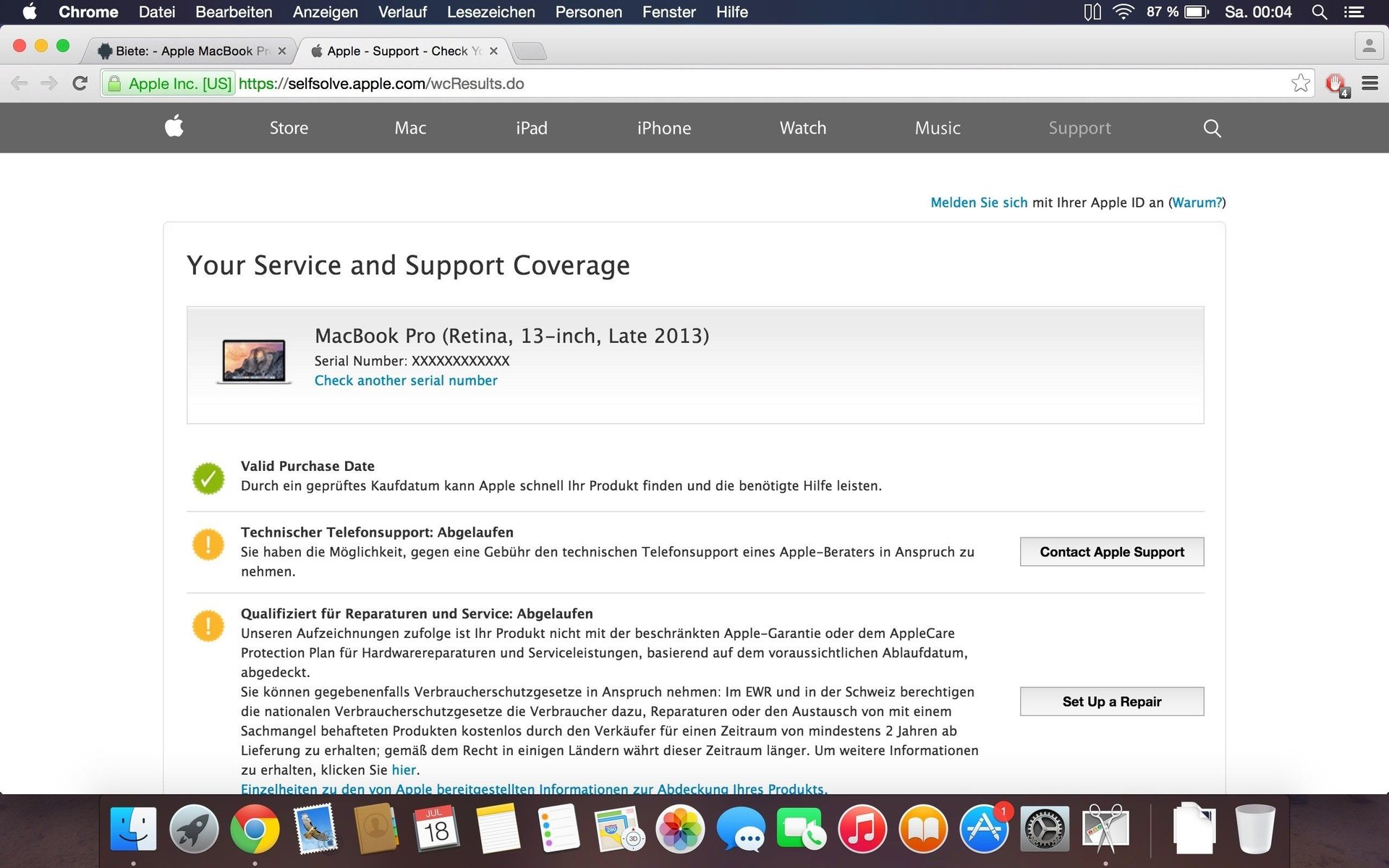Open the Bearbeiten menu
The height and width of the screenshot is (868, 1389).
[234, 12]
